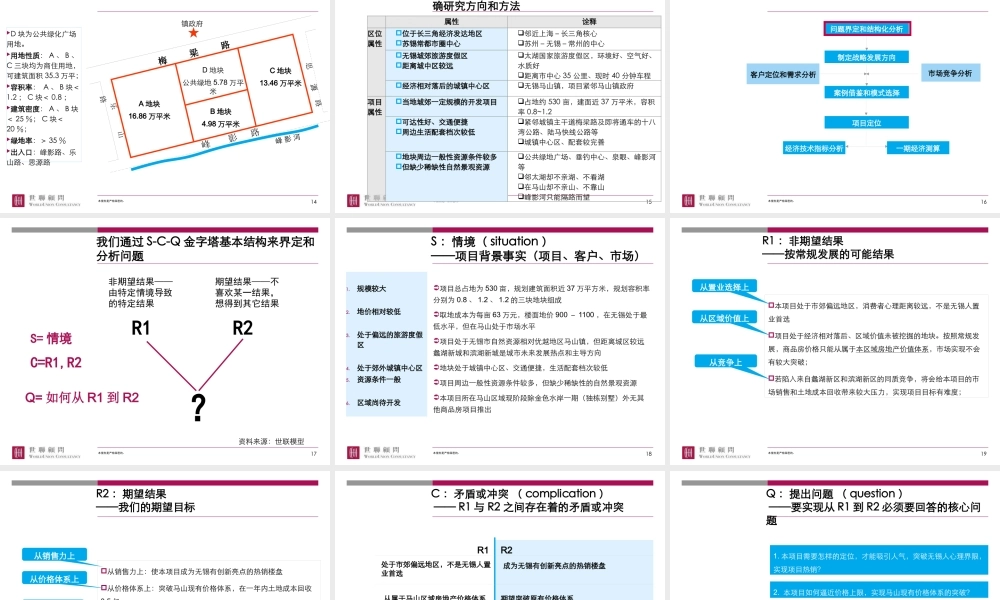Viewport: 1000px width, 600px height.
Task: Click the 处于偏远的旅游度假区 list item
Action: point(390,340)
